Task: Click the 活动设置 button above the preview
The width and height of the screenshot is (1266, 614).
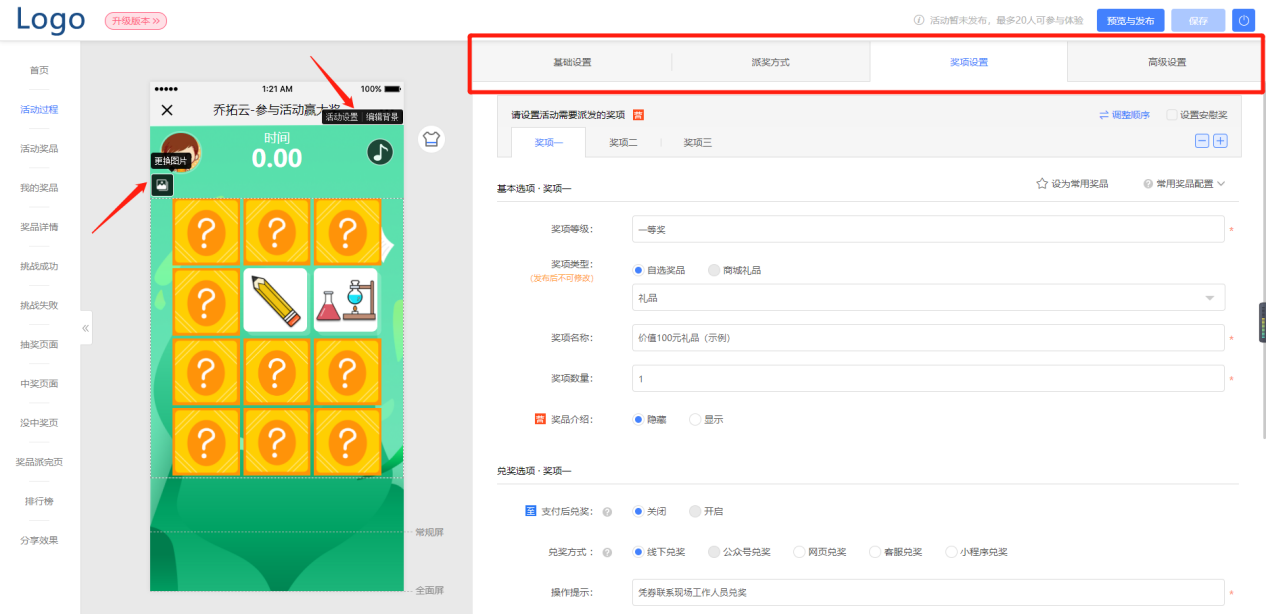Action: coord(342,117)
